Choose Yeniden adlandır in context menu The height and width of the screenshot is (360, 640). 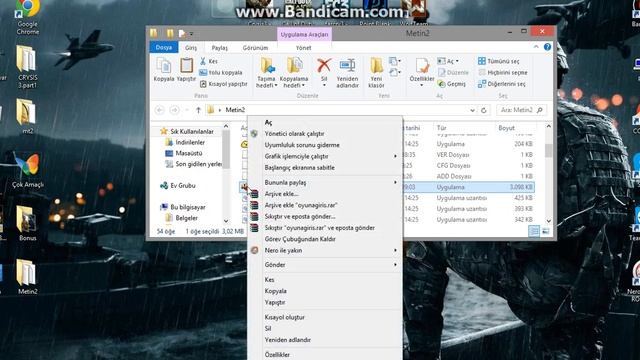[x=324, y=340]
